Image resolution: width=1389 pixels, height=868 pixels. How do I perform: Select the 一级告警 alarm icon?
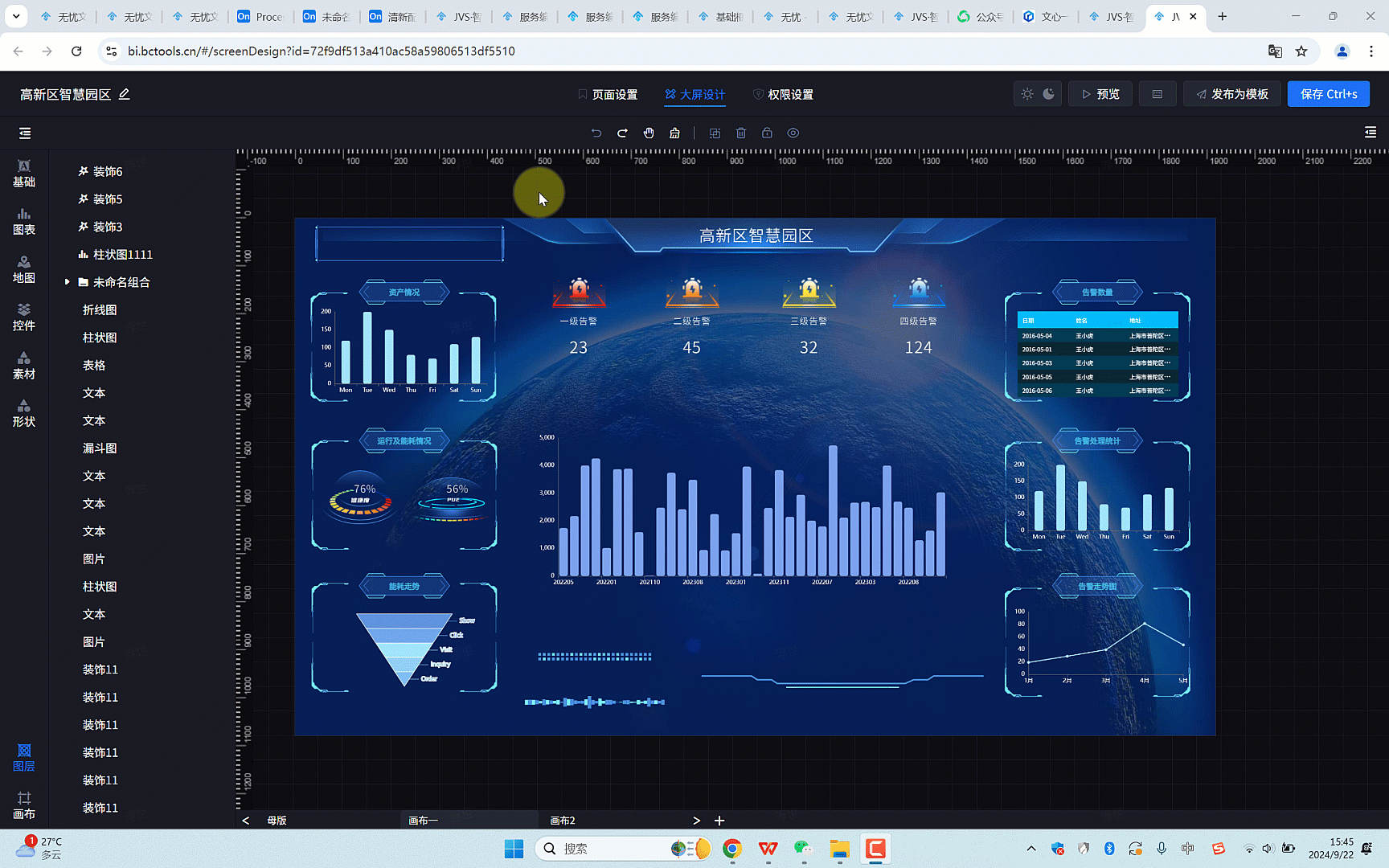tap(579, 292)
